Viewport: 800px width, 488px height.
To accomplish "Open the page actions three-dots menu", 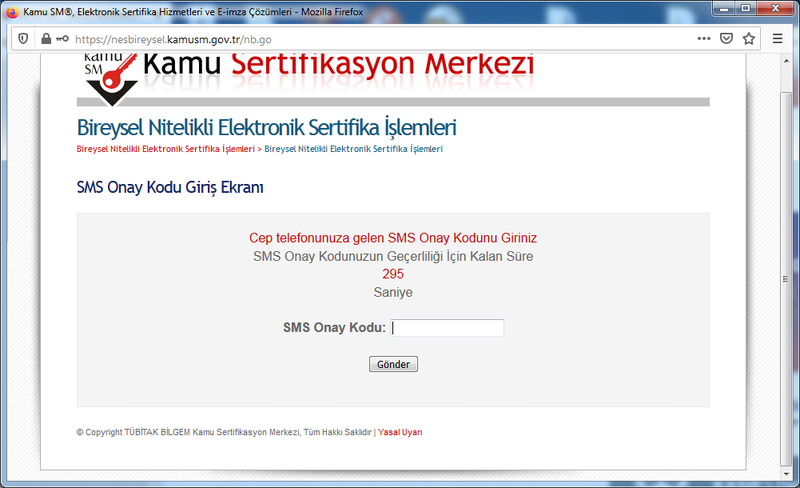I will coord(704,39).
